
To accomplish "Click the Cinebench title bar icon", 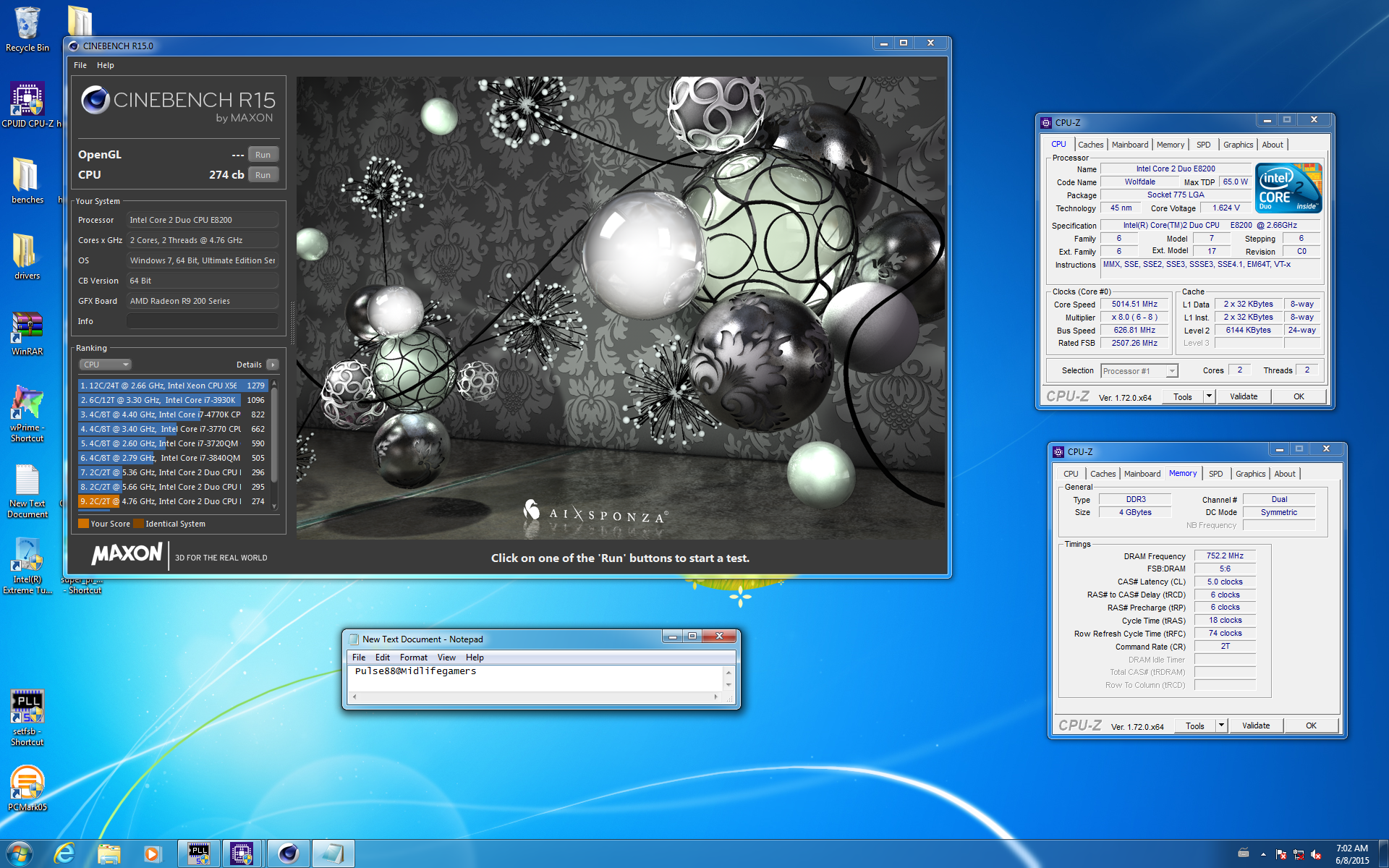I will 74,46.
